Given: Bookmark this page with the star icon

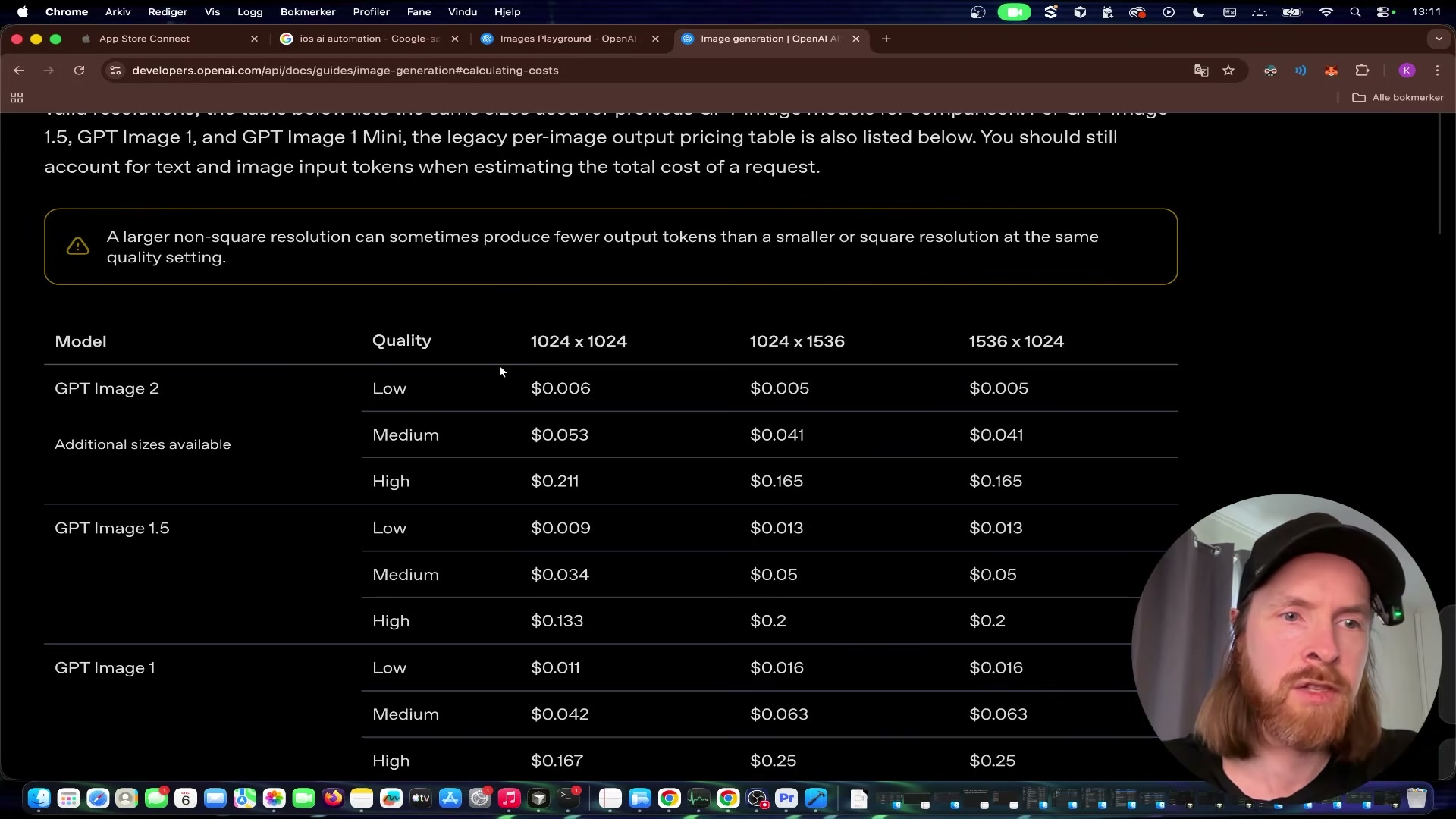Looking at the screenshot, I should pyautogui.click(x=1228, y=71).
